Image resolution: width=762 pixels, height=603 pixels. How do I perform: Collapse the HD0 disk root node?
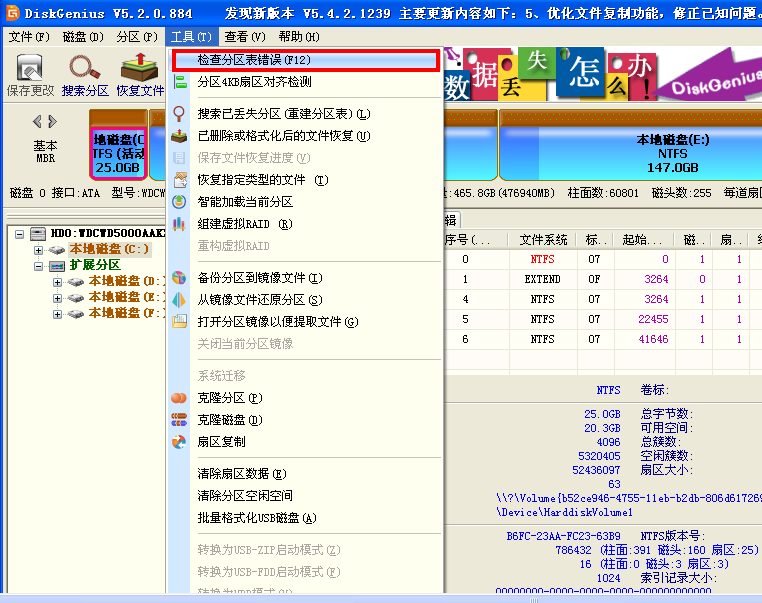click(20, 233)
